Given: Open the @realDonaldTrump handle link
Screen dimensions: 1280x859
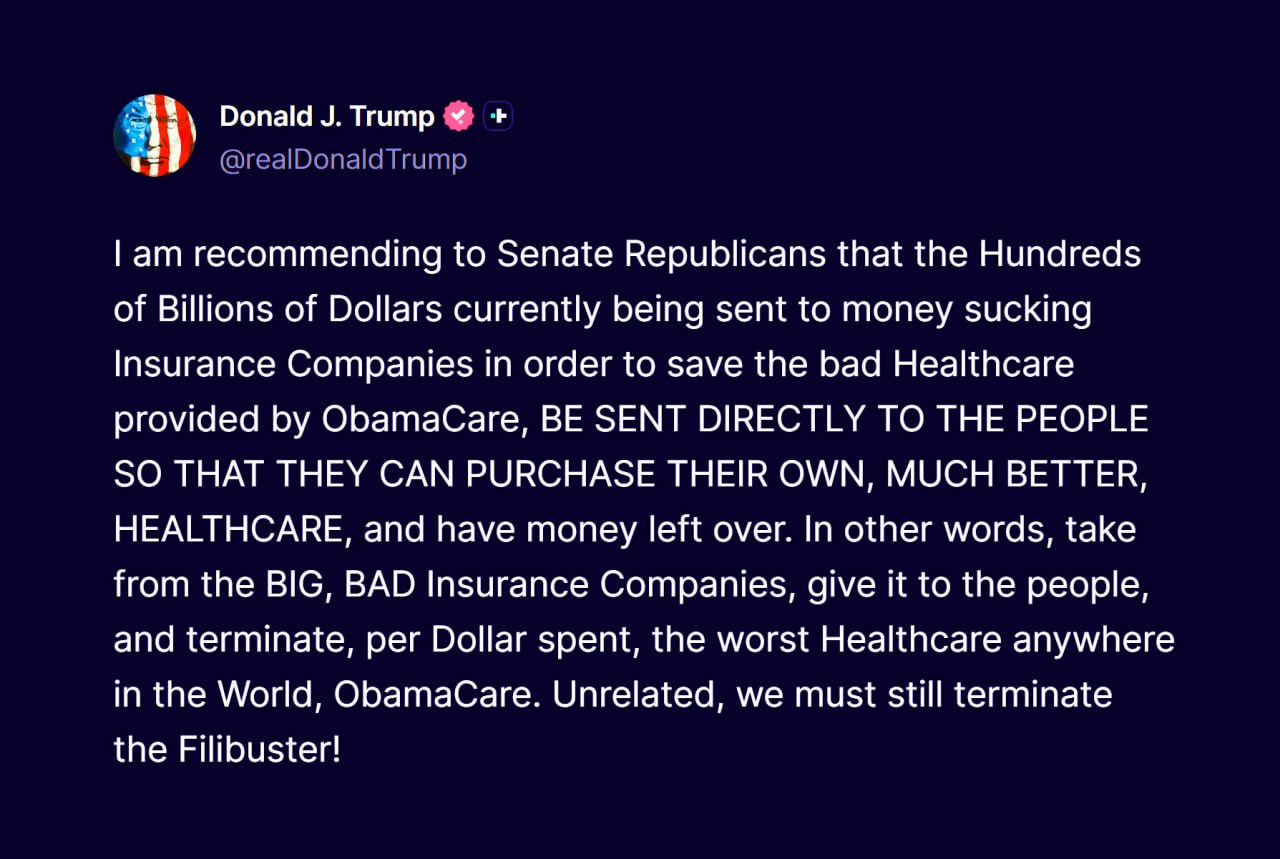Looking at the screenshot, I should pyautogui.click(x=343, y=160).
